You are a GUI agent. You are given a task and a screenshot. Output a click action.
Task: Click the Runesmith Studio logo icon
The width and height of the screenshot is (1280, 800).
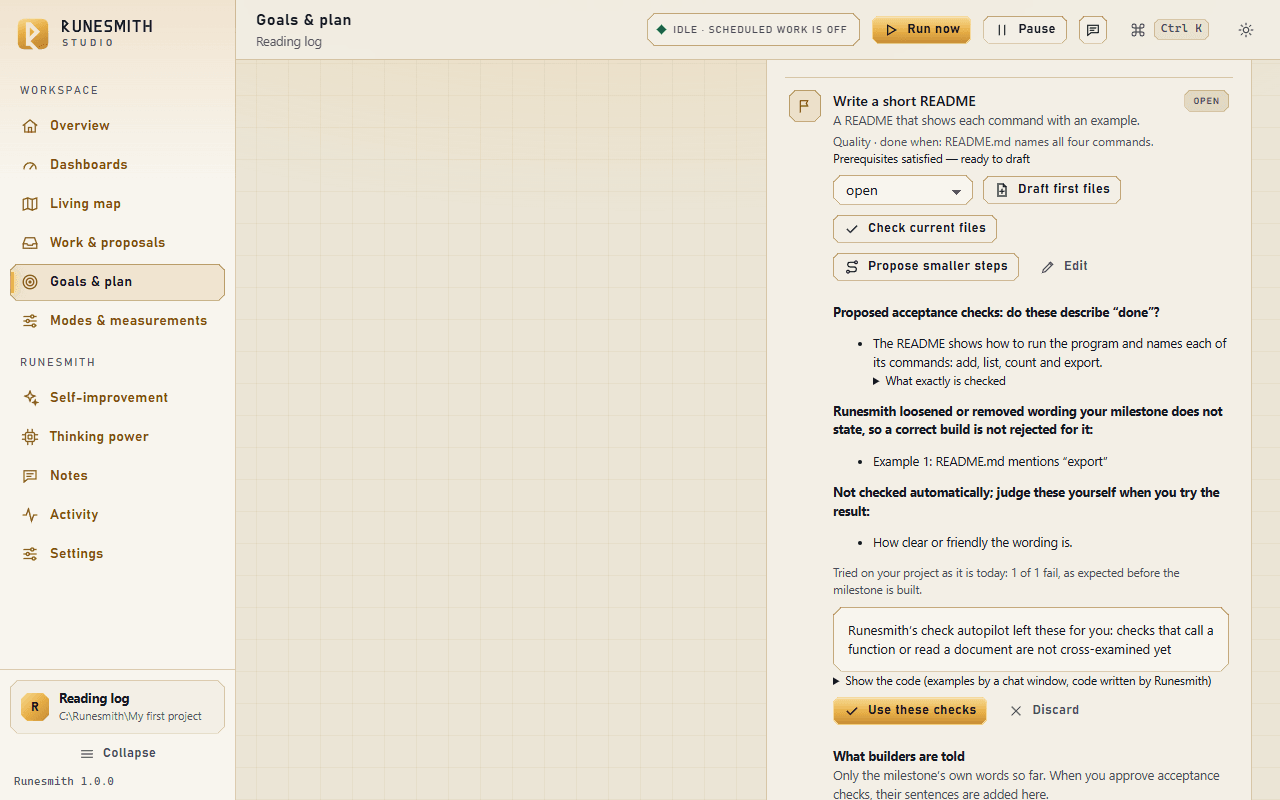click(33, 34)
